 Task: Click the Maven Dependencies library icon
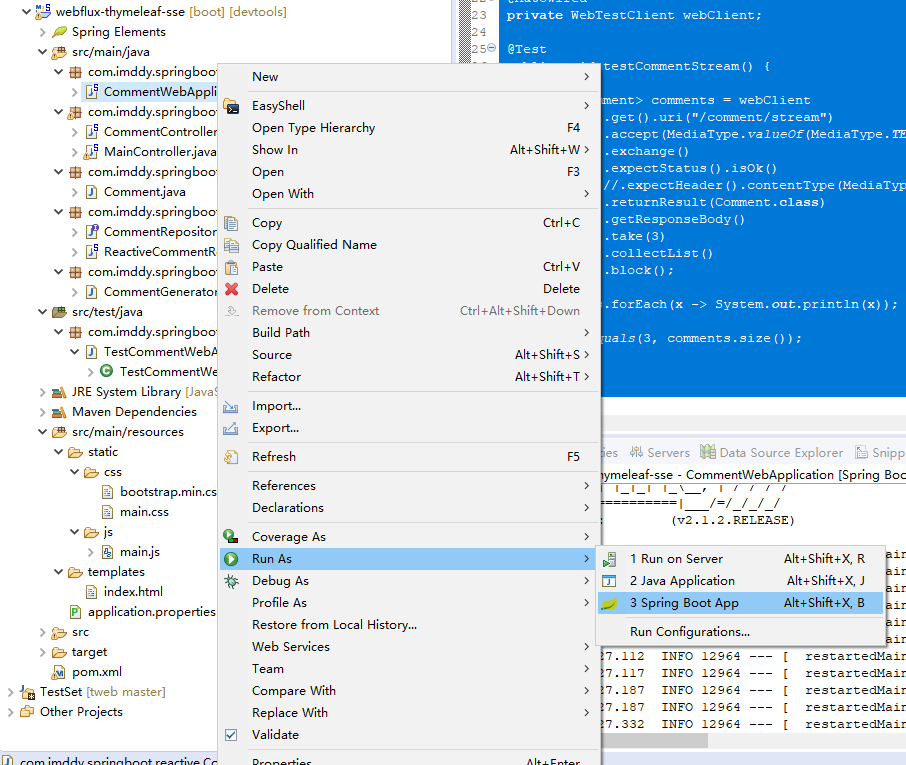(x=59, y=412)
